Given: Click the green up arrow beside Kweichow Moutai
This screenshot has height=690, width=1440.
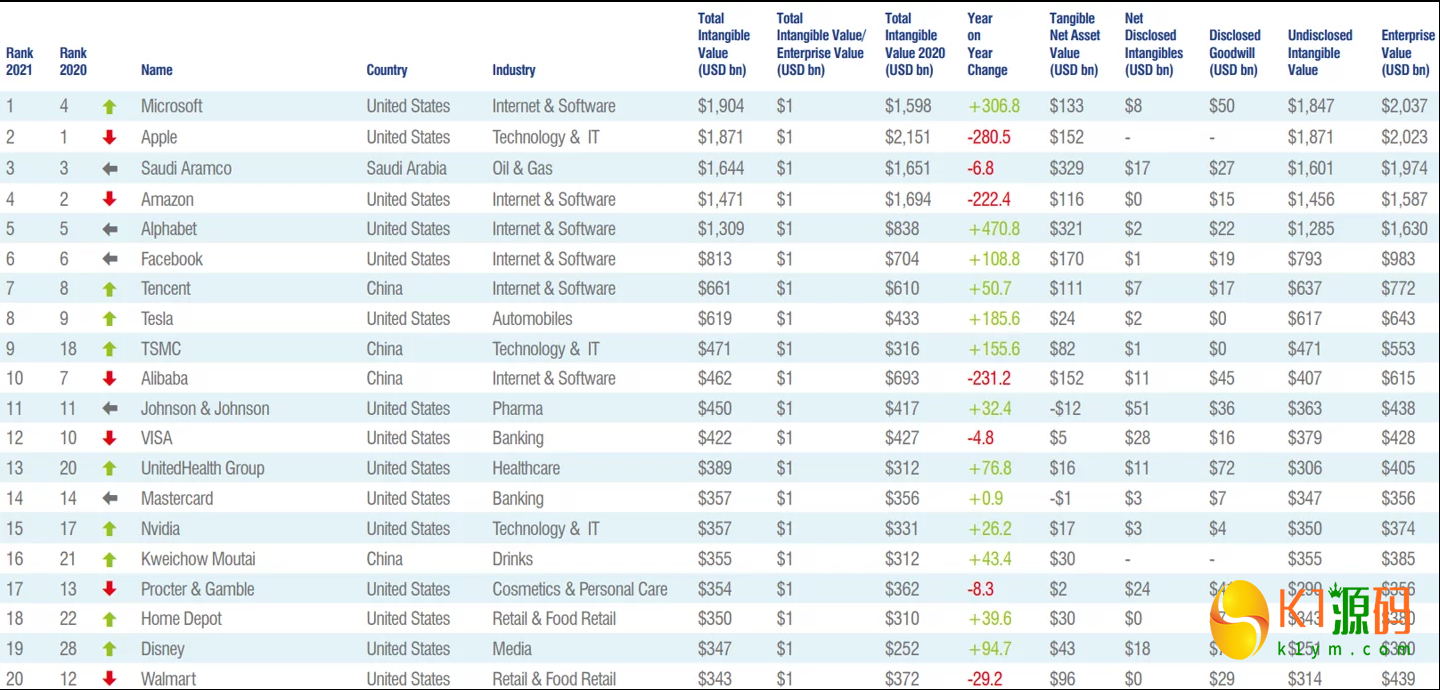Looking at the screenshot, I should 110,559.
